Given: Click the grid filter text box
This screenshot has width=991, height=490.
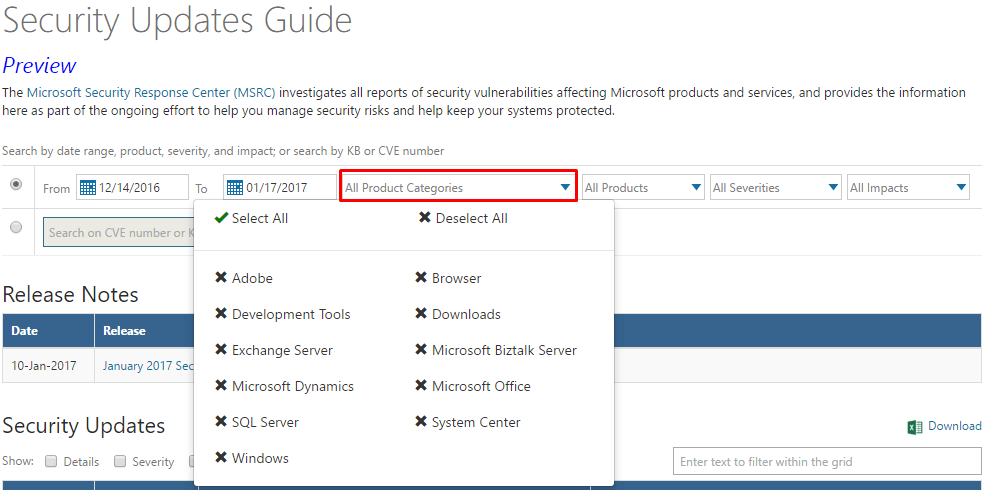Looking at the screenshot, I should tap(827, 462).
